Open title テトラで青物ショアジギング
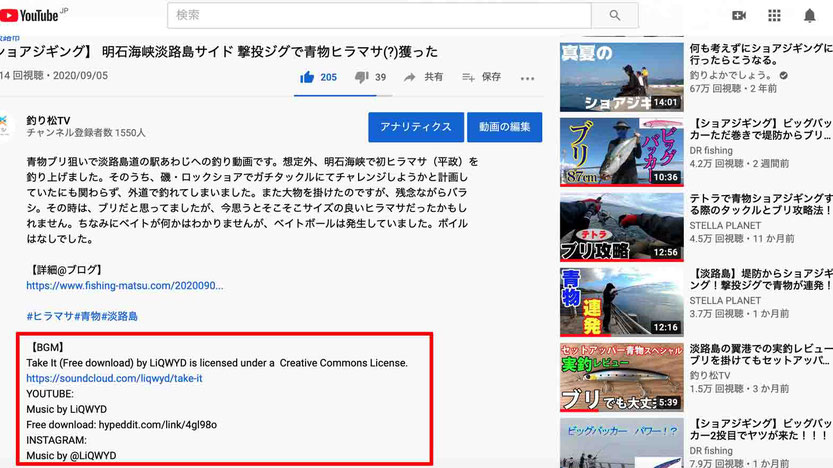 click(761, 204)
